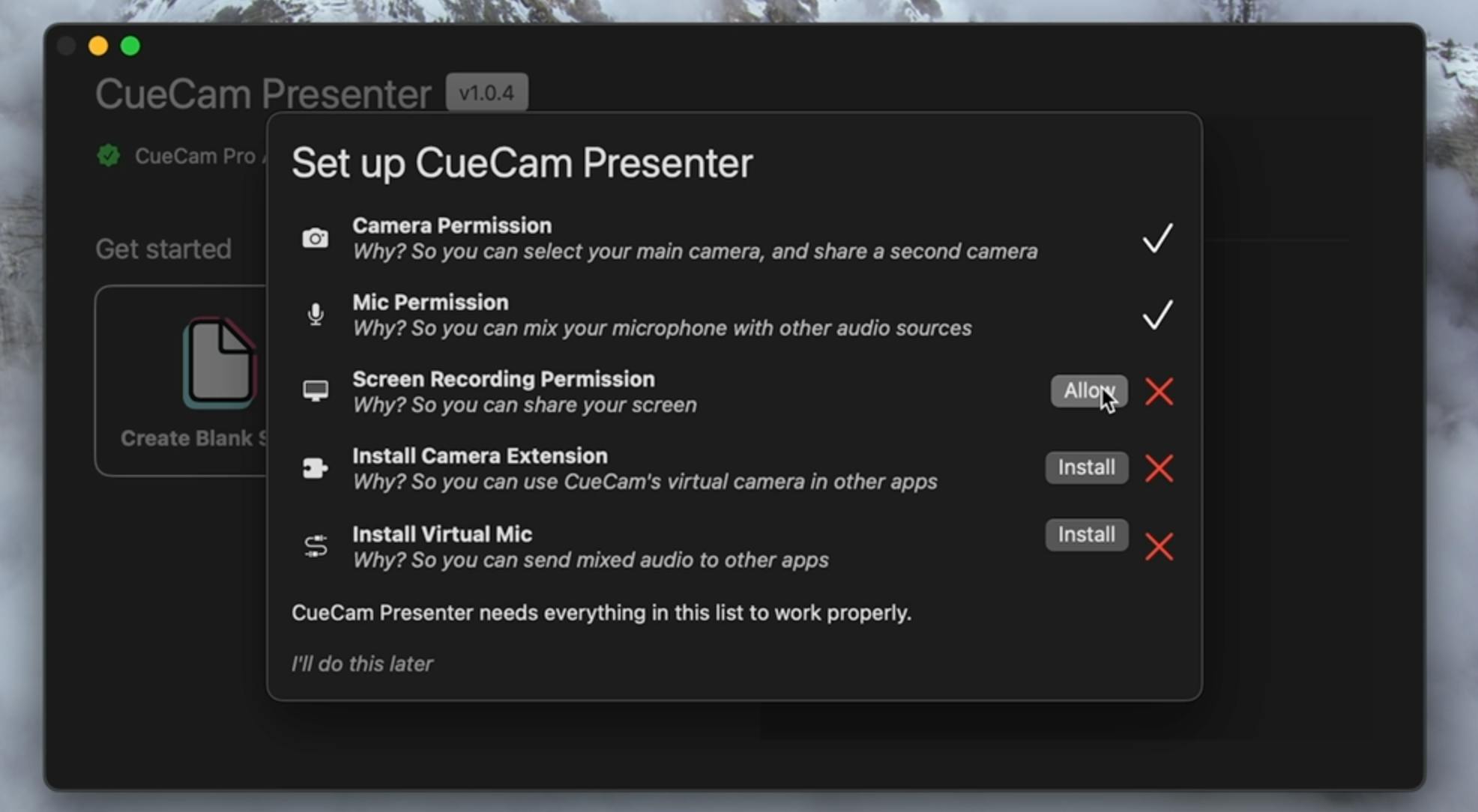Click 'So you can mix your microphone' explanation

662,328
